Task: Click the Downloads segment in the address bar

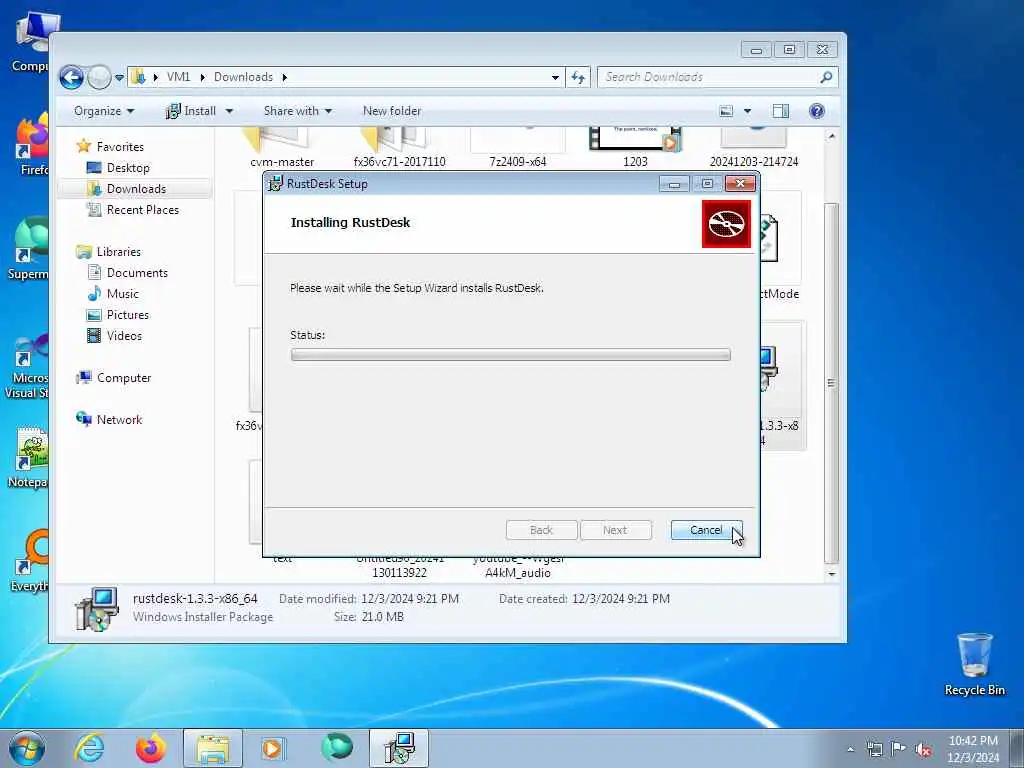Action: [x=244, y=77]
